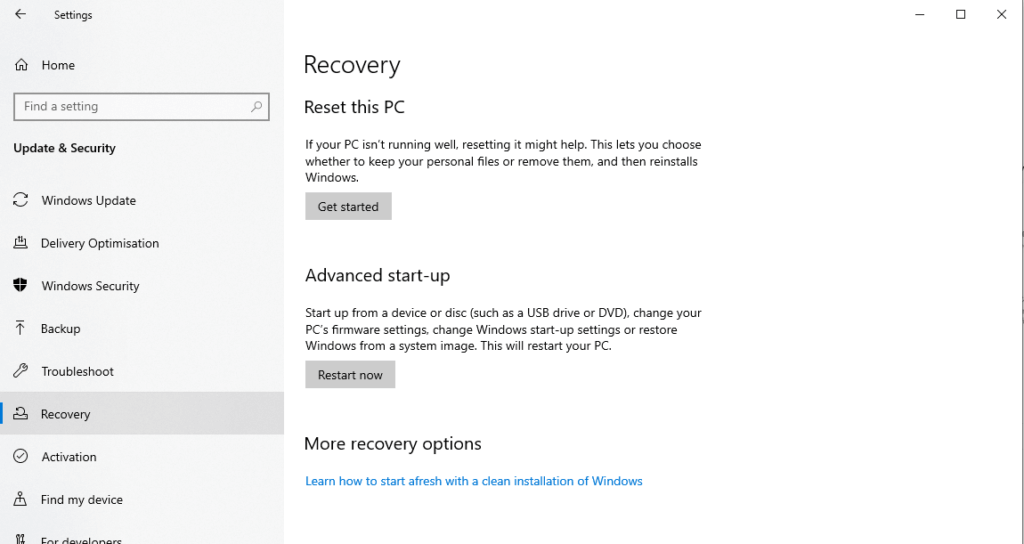Go to the Backup settings page
The height and width of the screenshot is (544, 1024).
click(142, 328)
